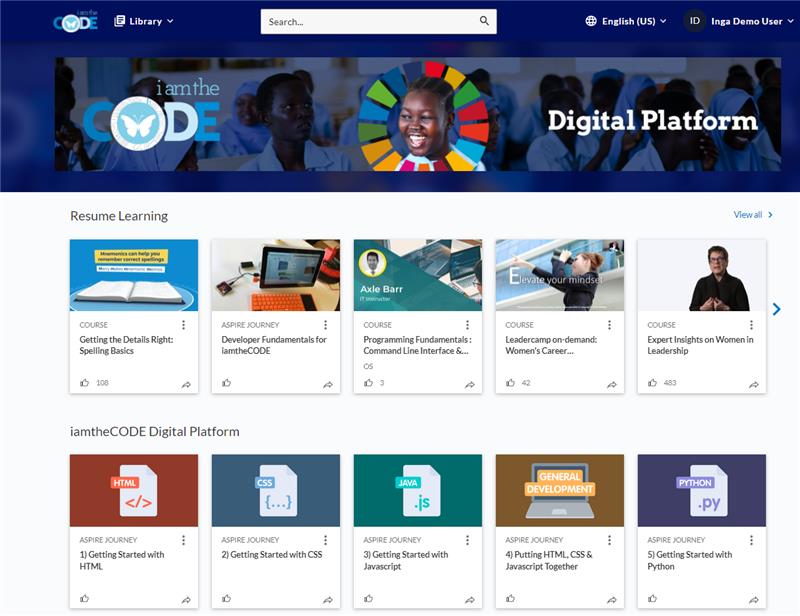
Task: Open options for Putting HTML, CSS & Javascript Together
Action: coord(609,540)
